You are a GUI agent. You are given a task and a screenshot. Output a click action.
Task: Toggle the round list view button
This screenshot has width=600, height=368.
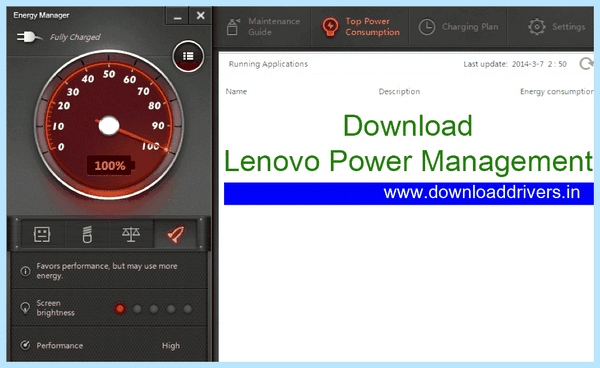pos(188,56)
